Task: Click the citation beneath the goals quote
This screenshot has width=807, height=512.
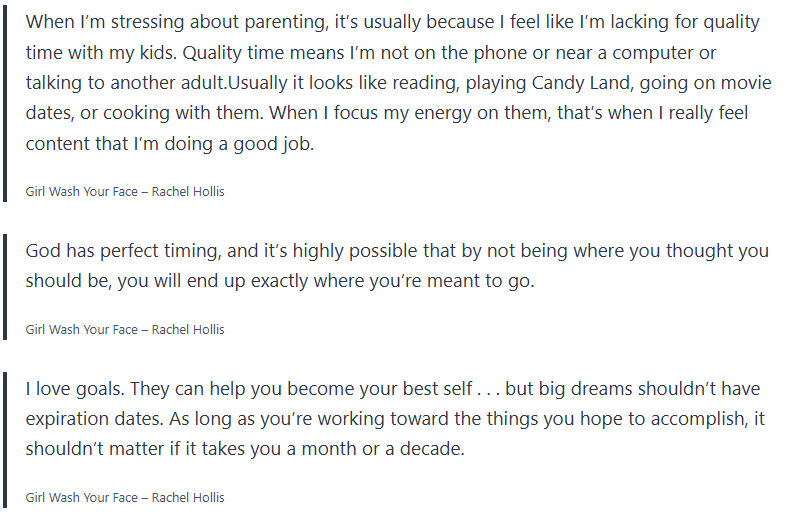Action: [125, 497]
